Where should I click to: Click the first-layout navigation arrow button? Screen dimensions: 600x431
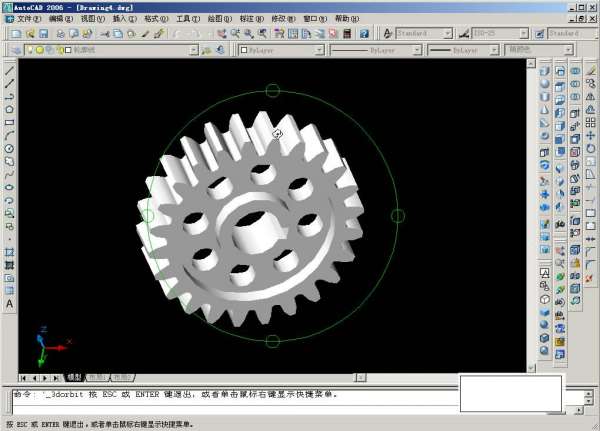[23, 378]
